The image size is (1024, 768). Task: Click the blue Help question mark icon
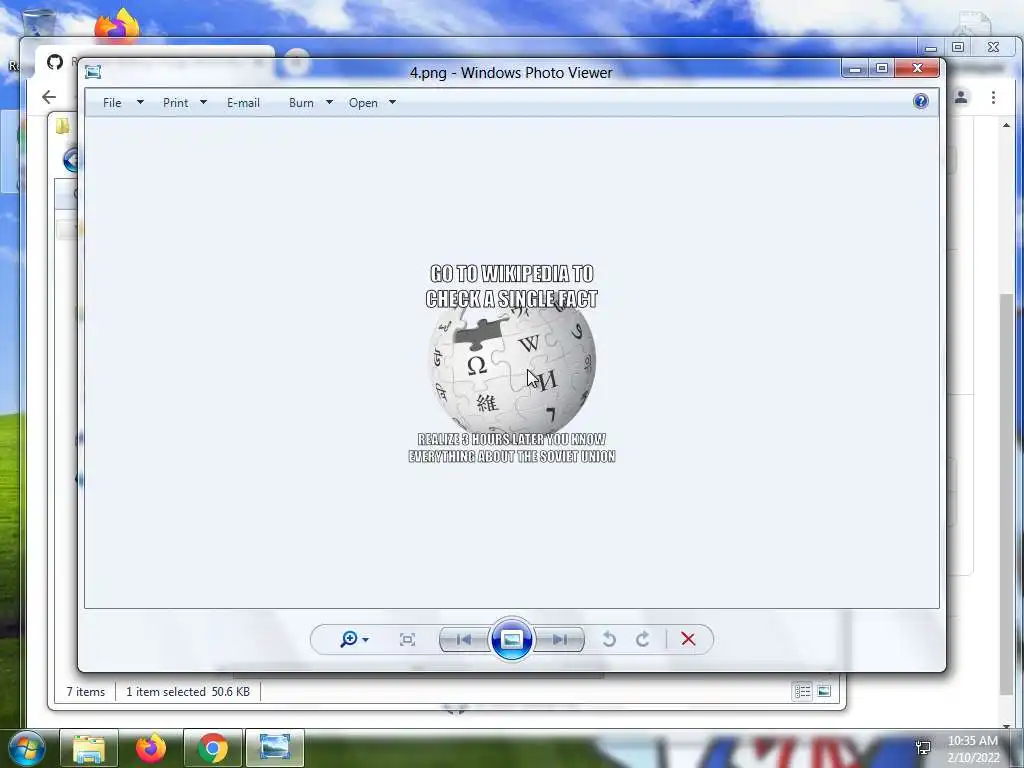[x=921, y=101]
